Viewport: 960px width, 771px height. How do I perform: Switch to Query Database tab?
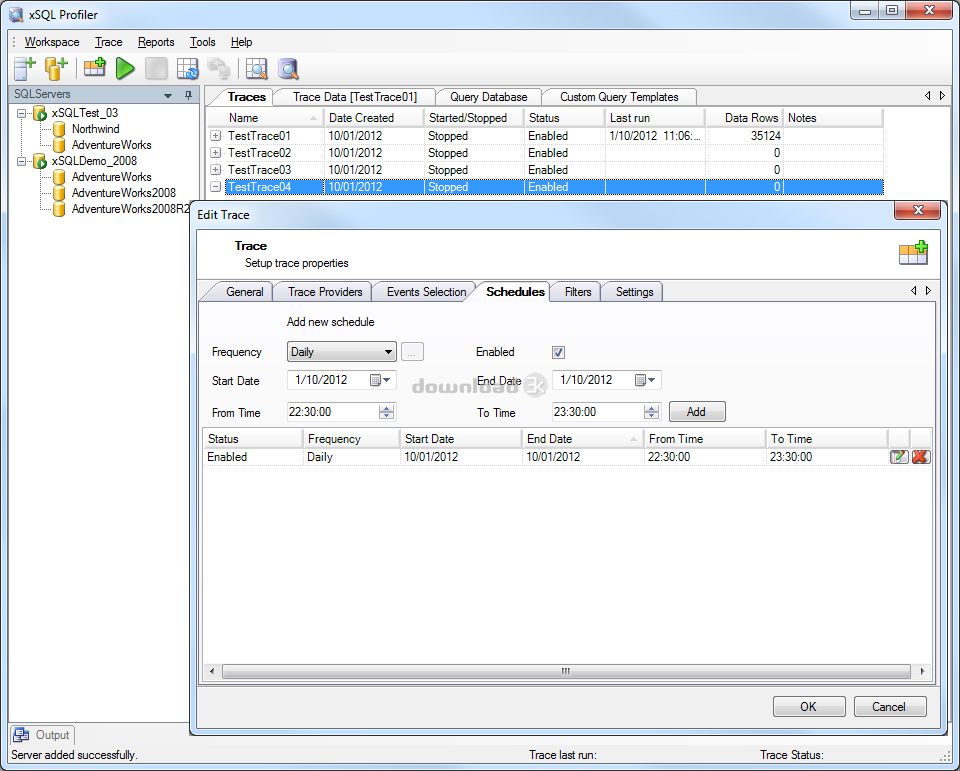tap(489, 97)
